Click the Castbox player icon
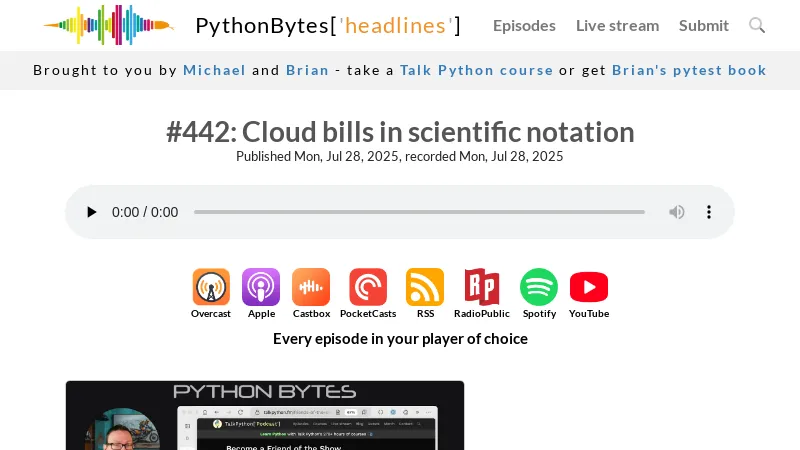 pos(311,288)
